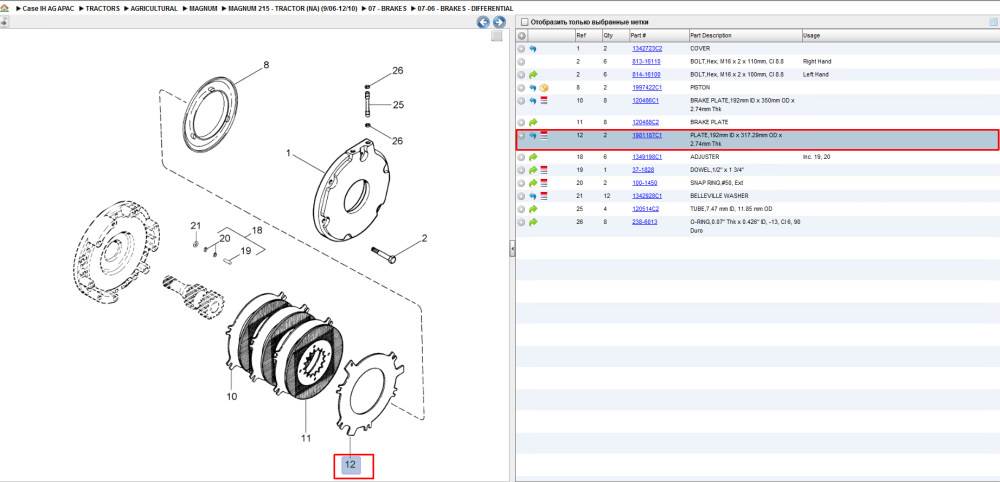Open the red list icon on part 120486C1

544,101
